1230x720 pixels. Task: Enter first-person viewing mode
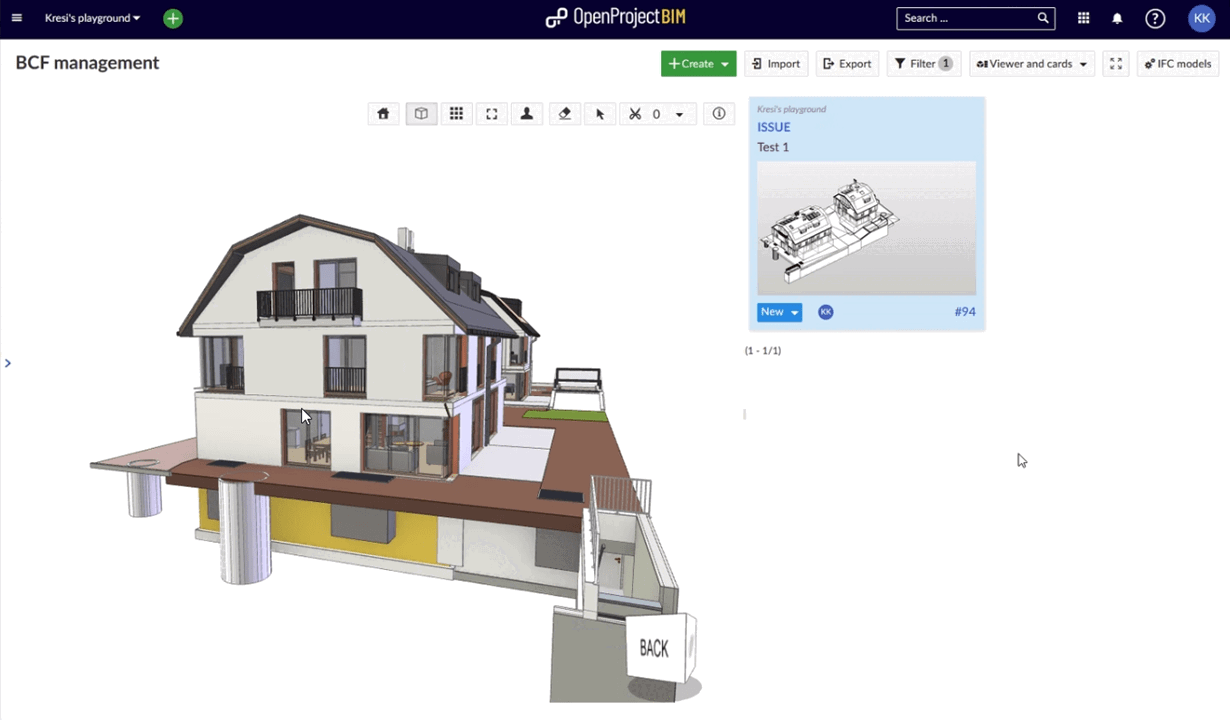tap(526, 113)
